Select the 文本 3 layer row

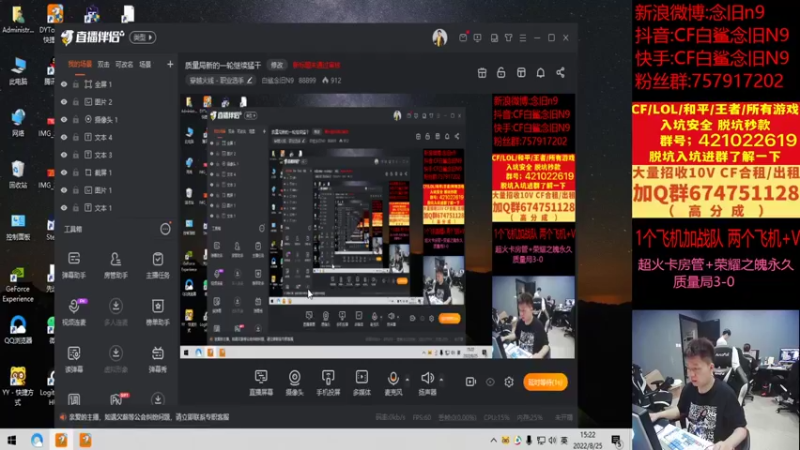coord(116,155)
